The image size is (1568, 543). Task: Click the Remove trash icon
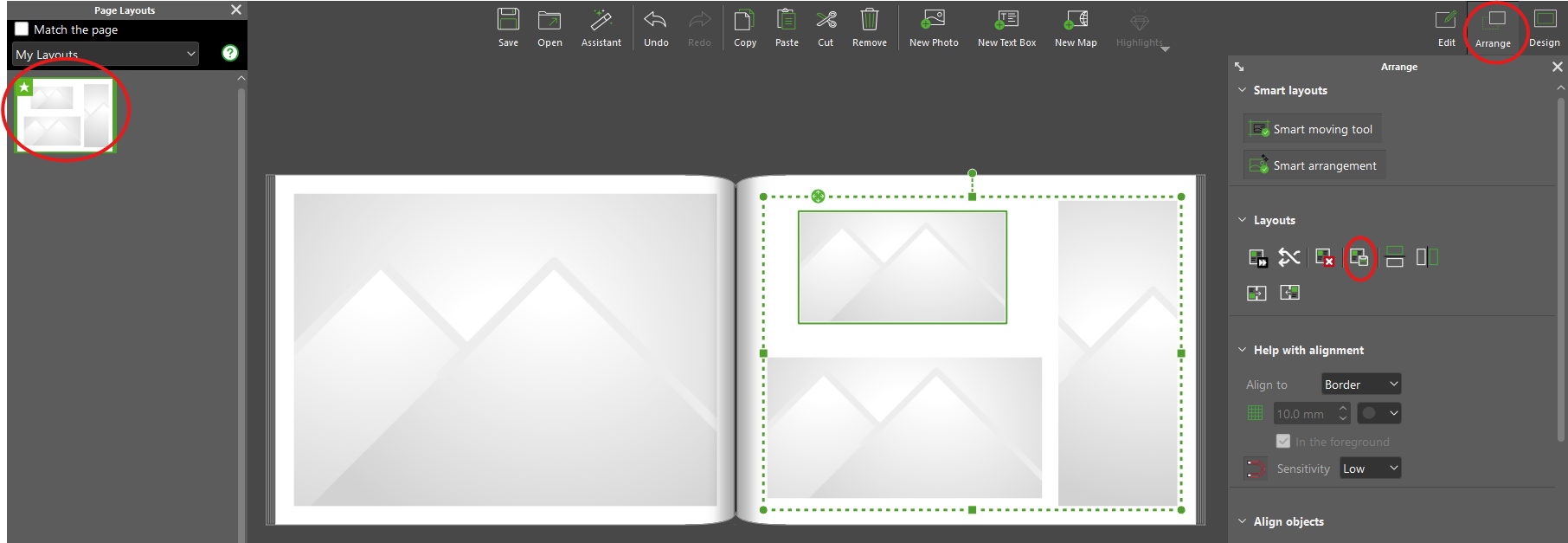point(869,20)
